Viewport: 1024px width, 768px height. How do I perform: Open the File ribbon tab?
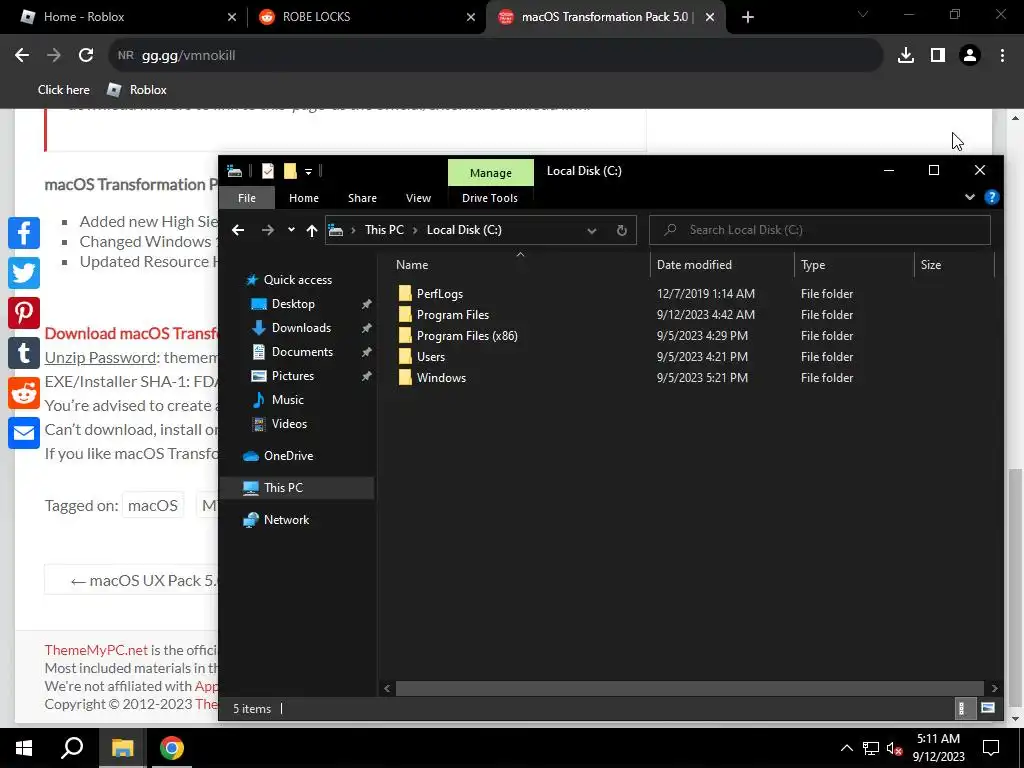[247, 198]
